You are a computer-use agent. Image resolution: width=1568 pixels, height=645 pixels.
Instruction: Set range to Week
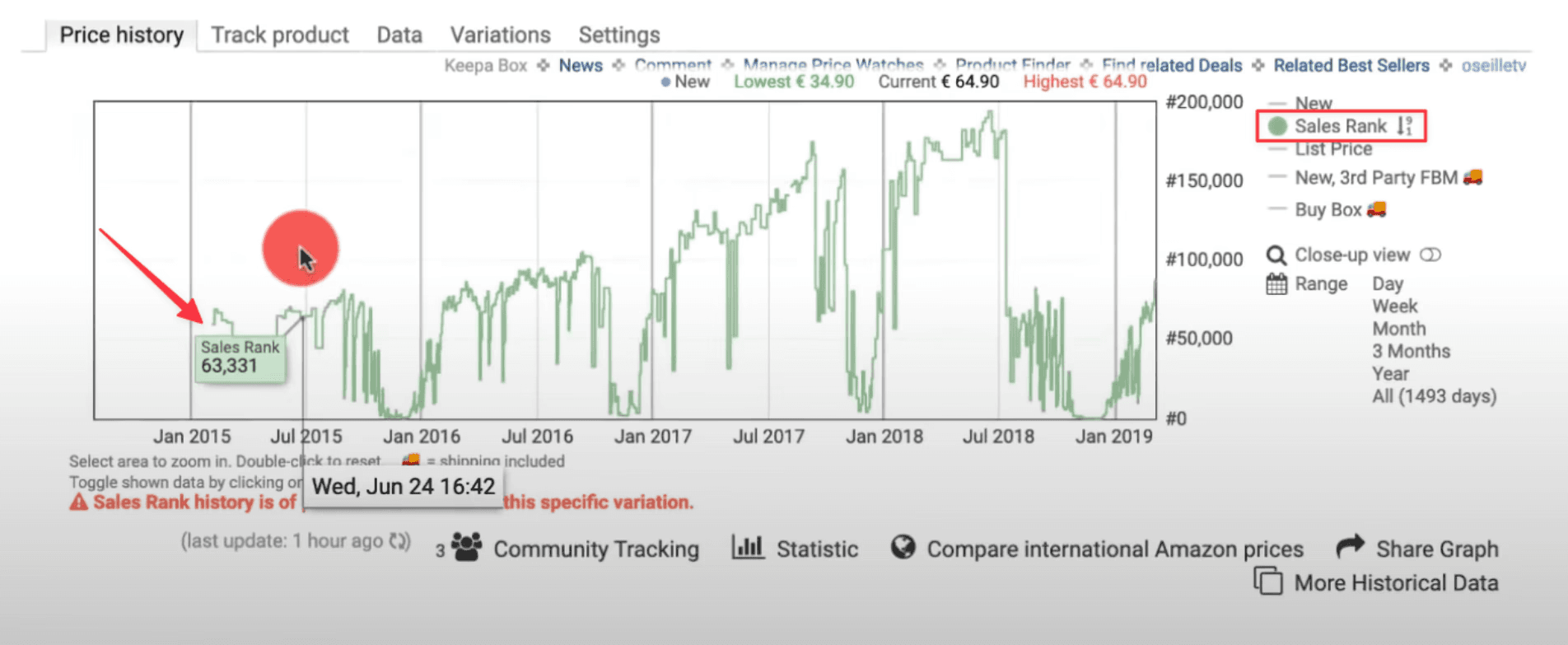(x=1394, y=306)
